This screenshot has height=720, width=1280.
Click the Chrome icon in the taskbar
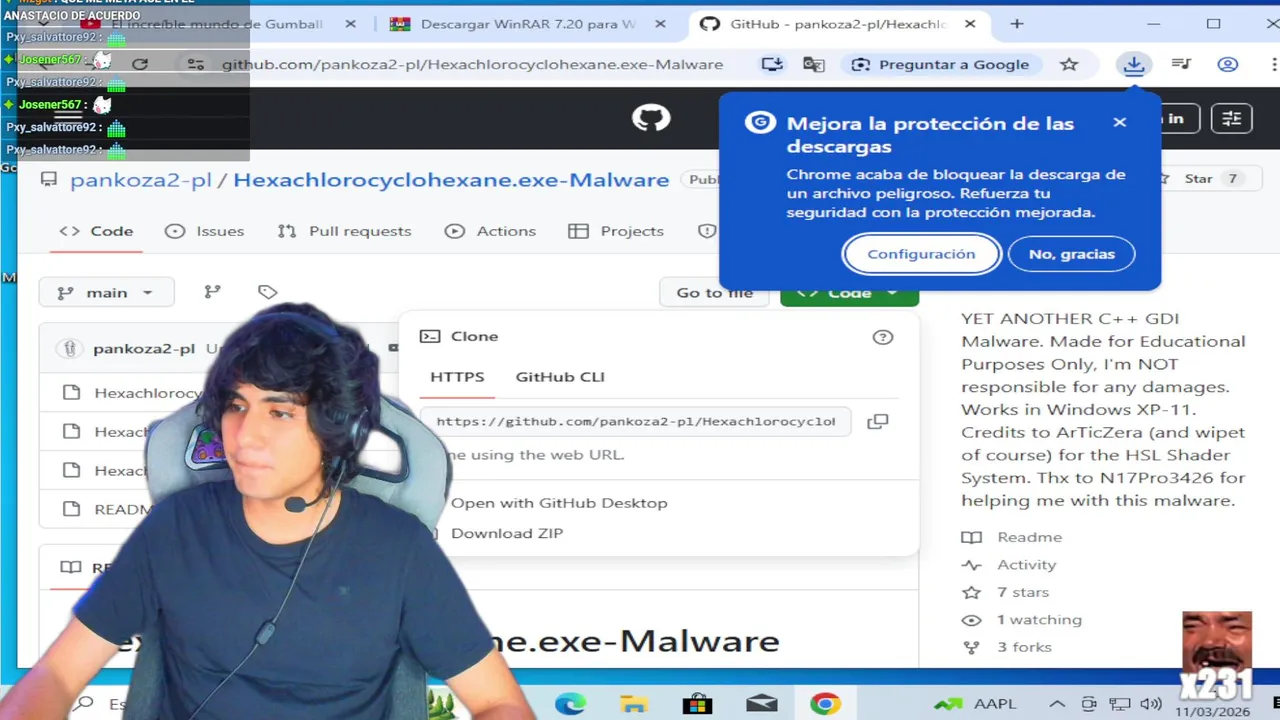[825, 704]
